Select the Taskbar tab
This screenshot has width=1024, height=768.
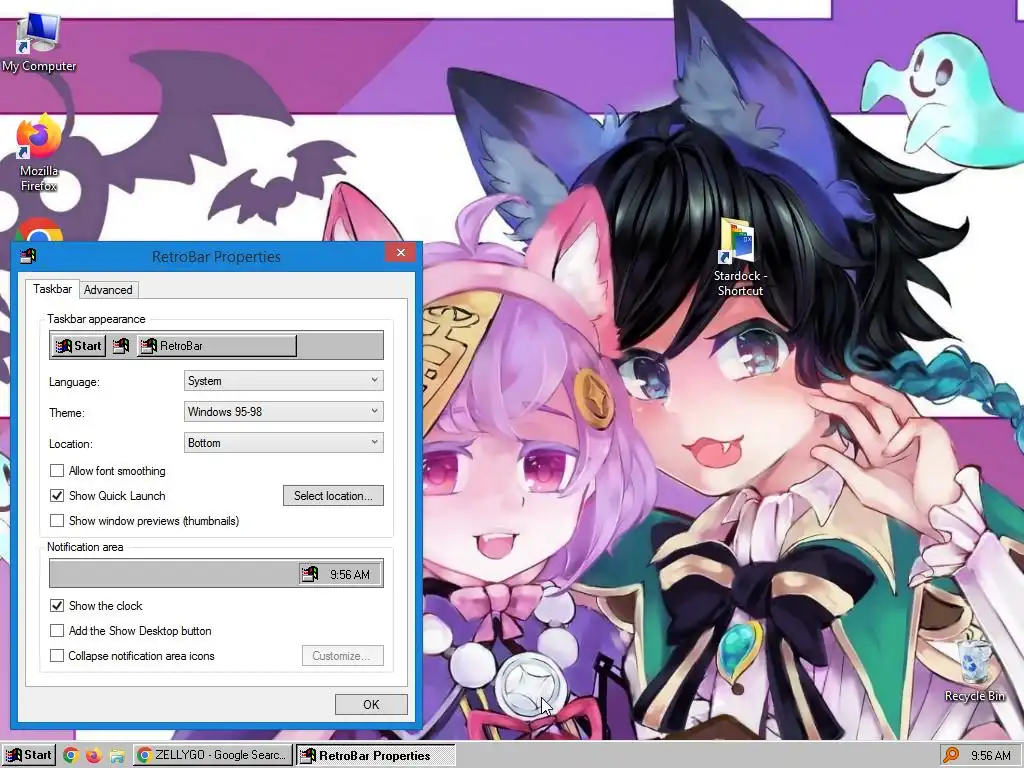tap(52, 289)
